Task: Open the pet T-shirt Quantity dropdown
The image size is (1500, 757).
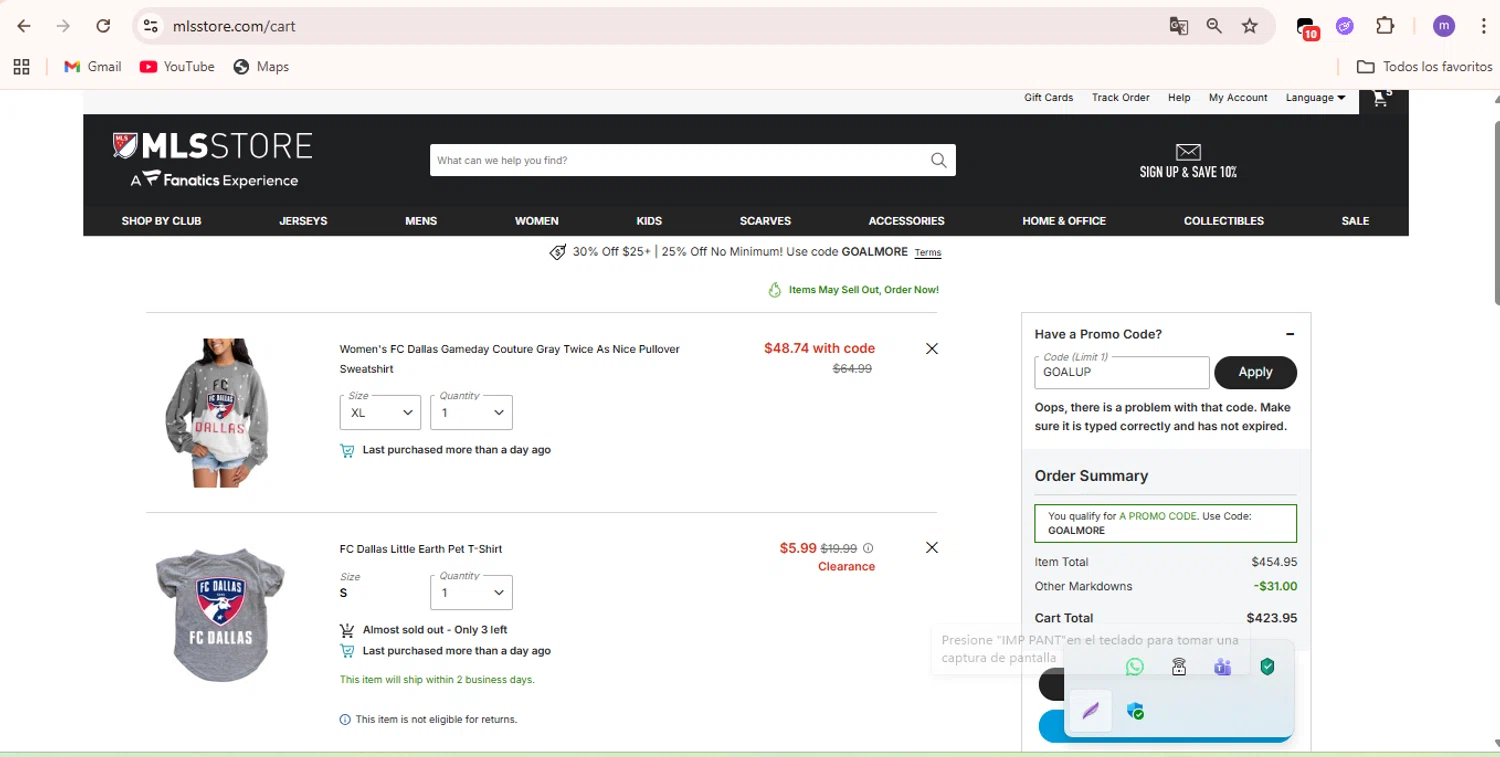Action: coord(471,592)
